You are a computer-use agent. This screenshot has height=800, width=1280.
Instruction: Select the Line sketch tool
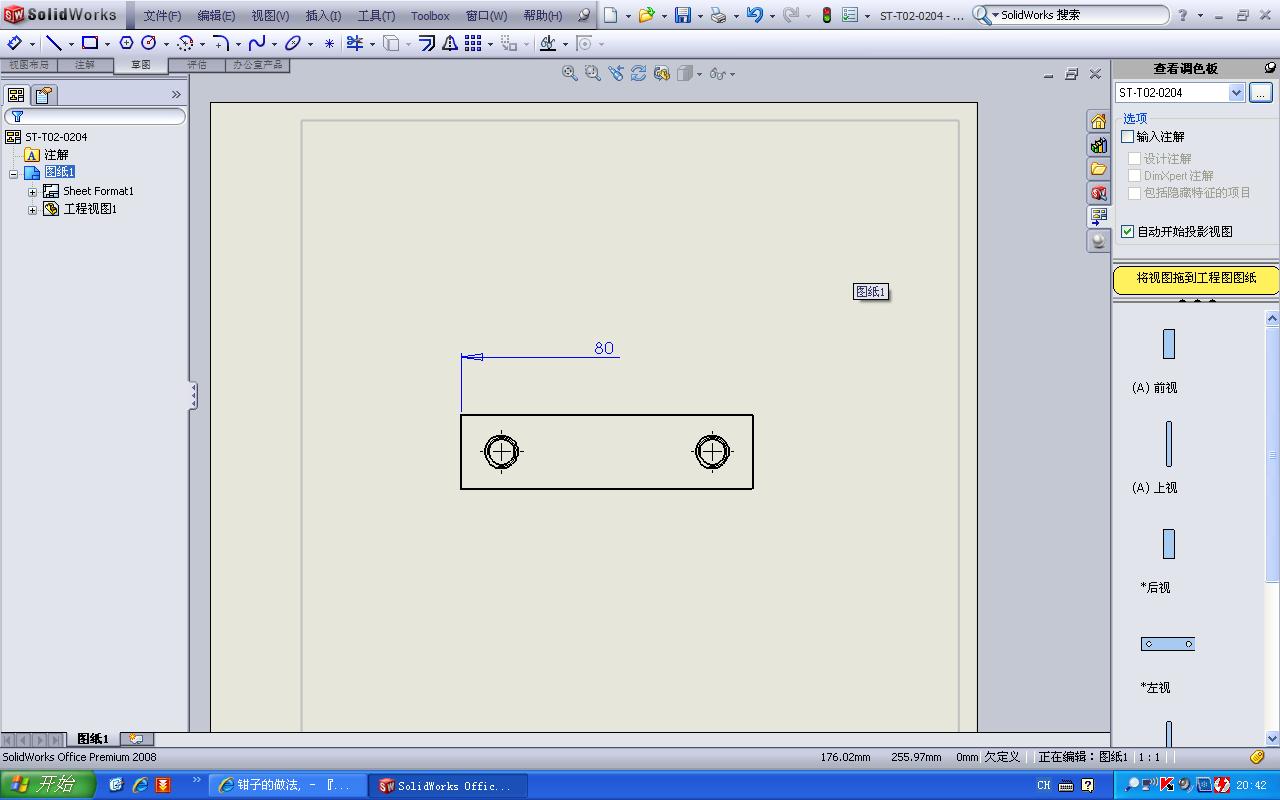point(54,43)
